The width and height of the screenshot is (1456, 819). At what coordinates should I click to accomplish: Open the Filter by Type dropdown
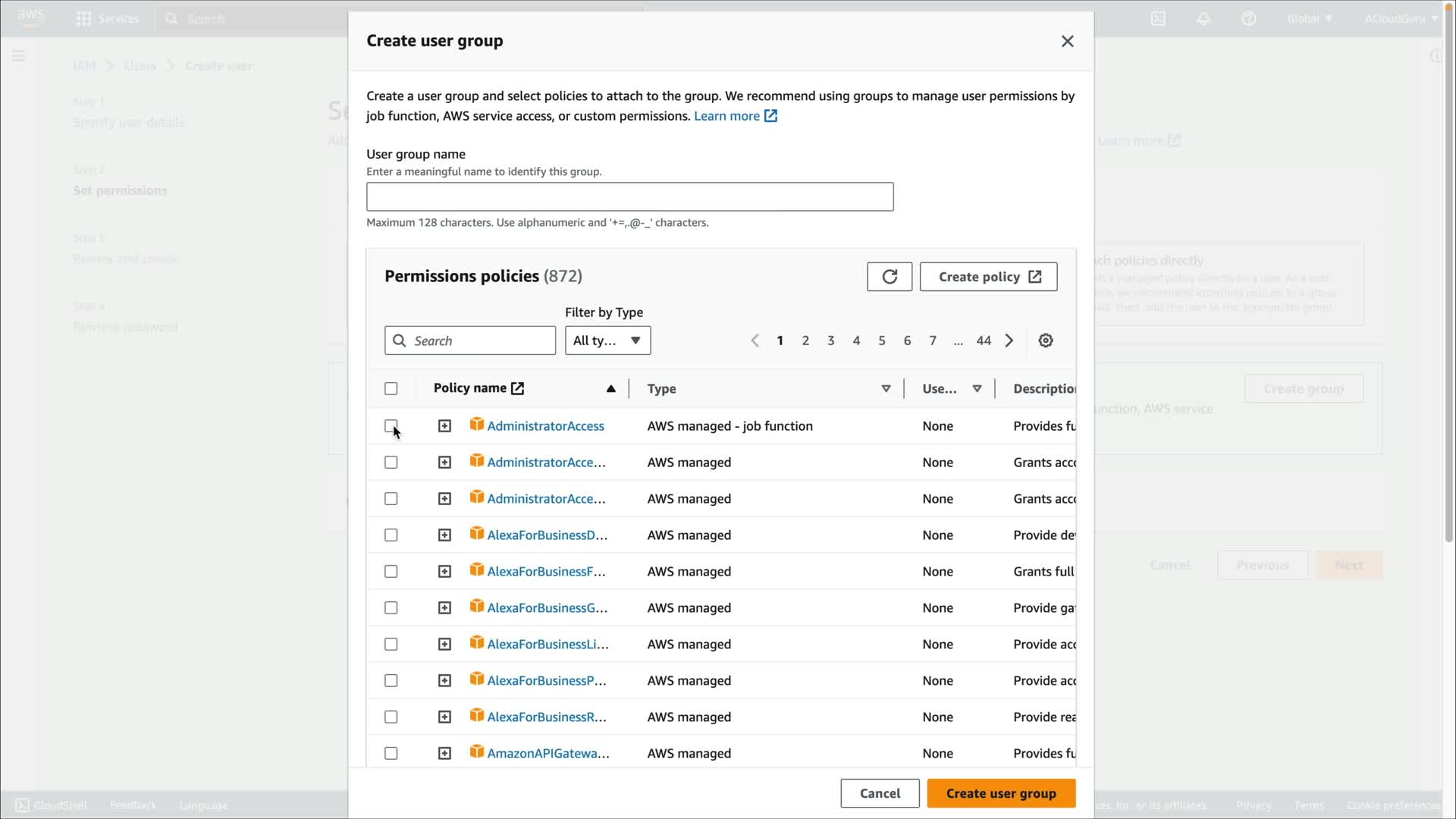pos(607,340)
